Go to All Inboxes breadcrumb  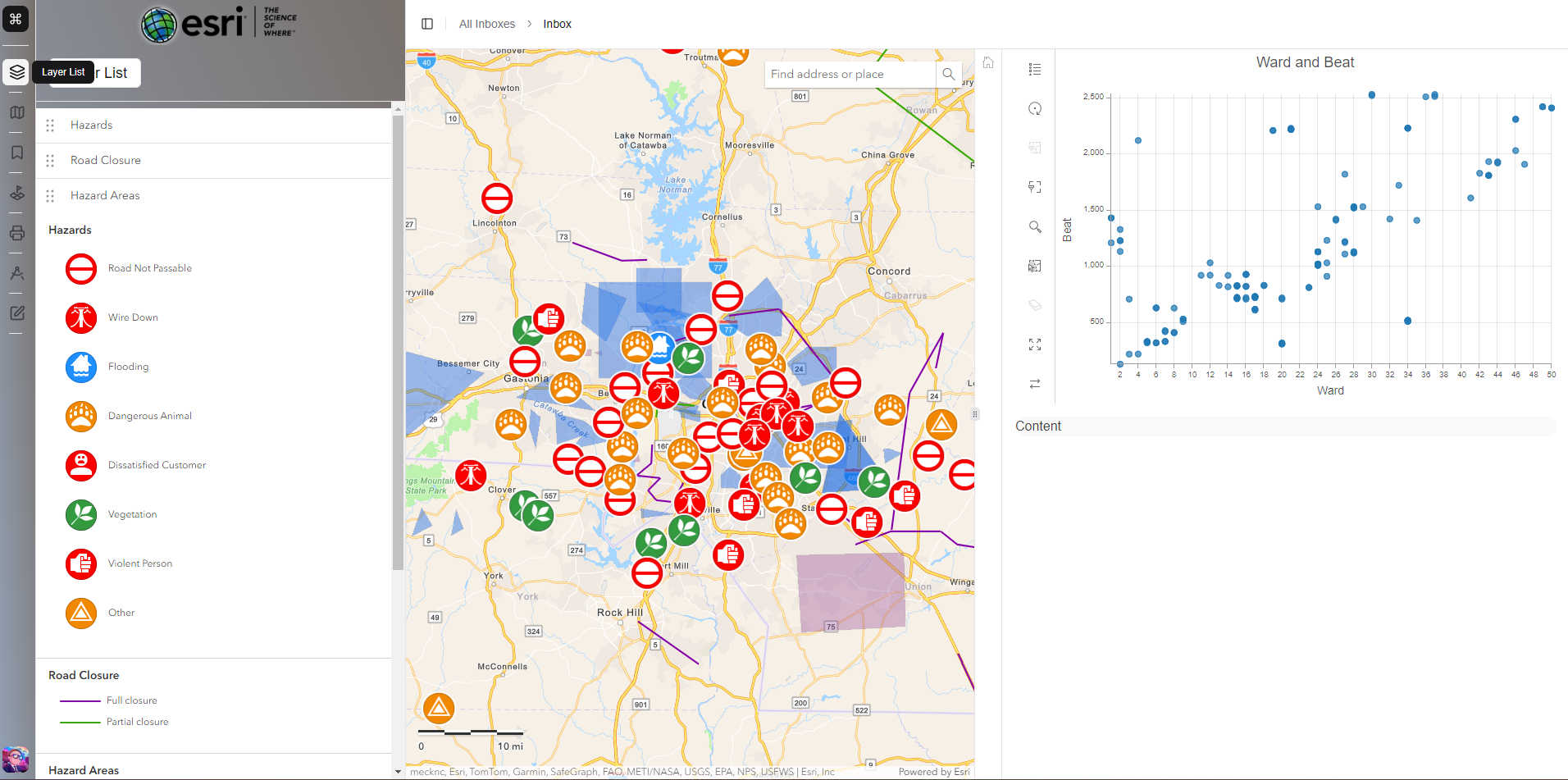(x=487, y=24)
